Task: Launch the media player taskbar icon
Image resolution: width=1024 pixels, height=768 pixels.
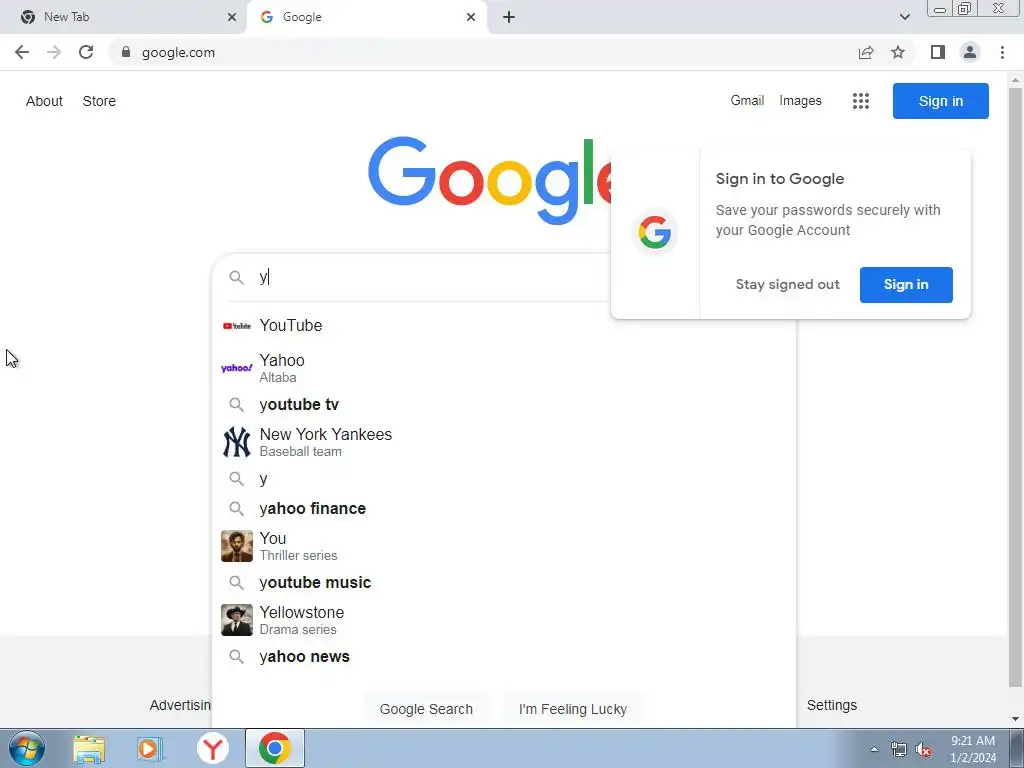Action: (x=150, y=749)
